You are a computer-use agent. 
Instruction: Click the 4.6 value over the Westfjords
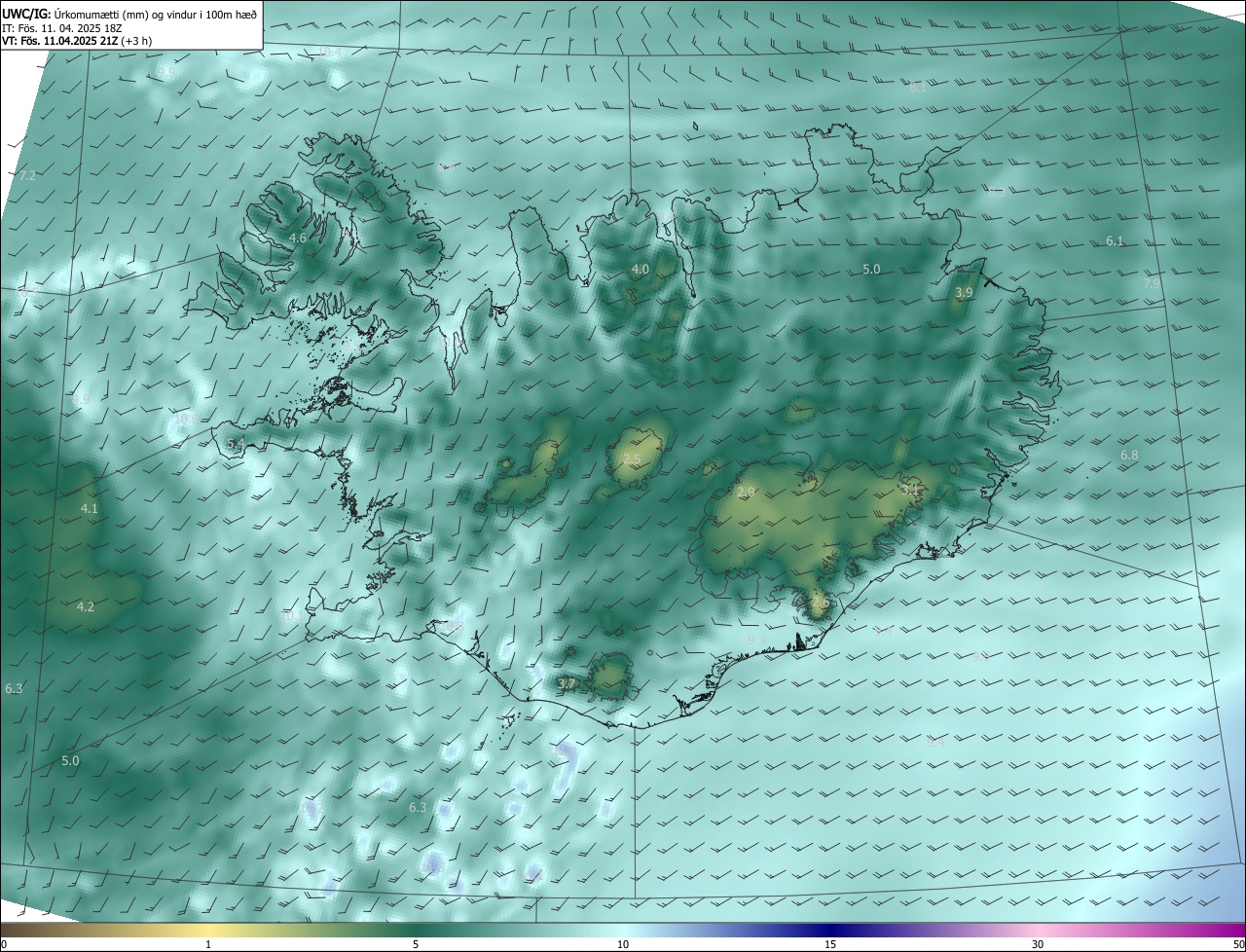298,238
